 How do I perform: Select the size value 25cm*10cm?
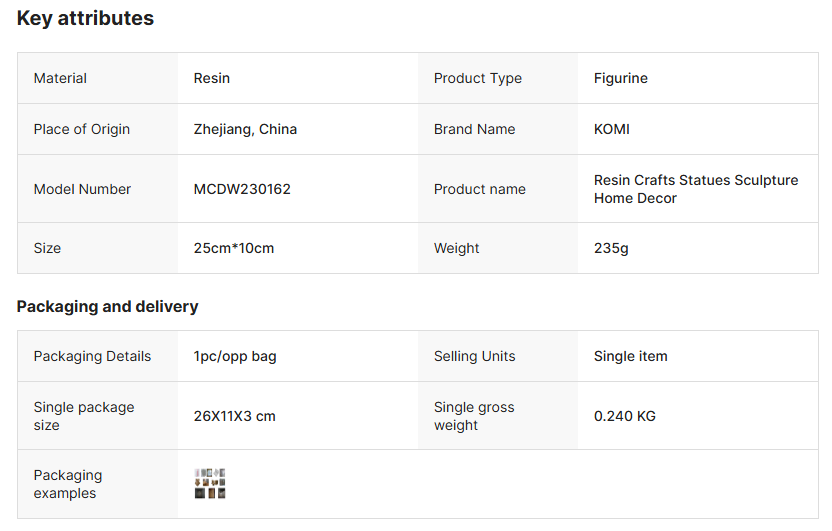234,248
